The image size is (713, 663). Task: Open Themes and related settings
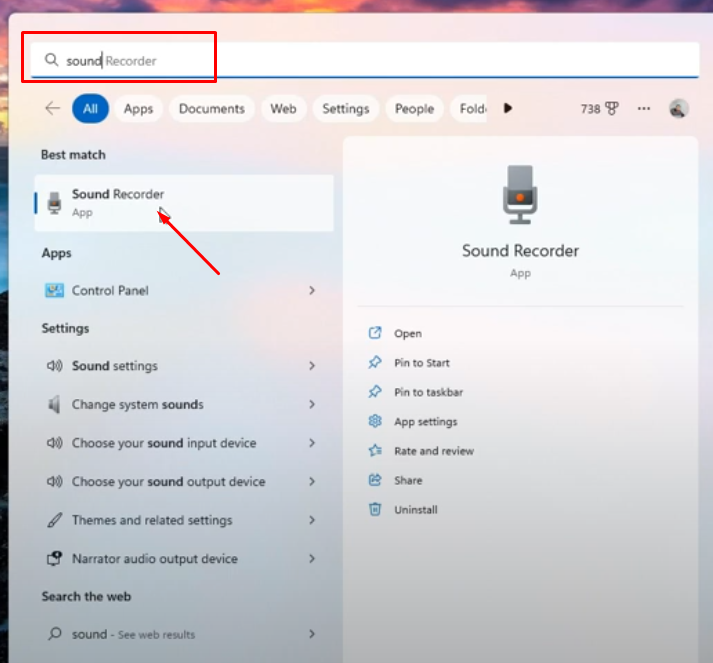pos(184,520)
